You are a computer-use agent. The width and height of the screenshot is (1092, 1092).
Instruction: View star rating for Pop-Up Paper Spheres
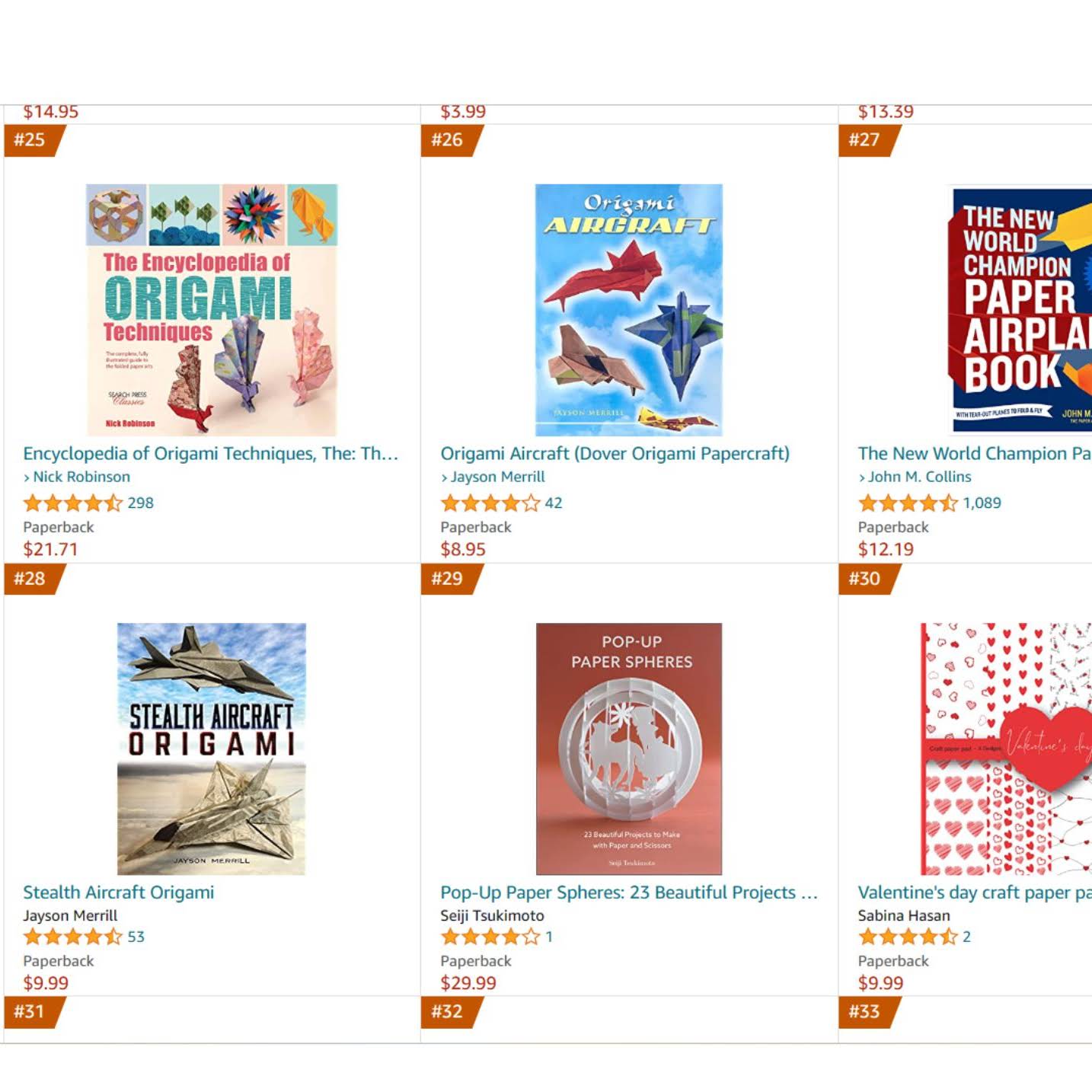click(490, 937)
